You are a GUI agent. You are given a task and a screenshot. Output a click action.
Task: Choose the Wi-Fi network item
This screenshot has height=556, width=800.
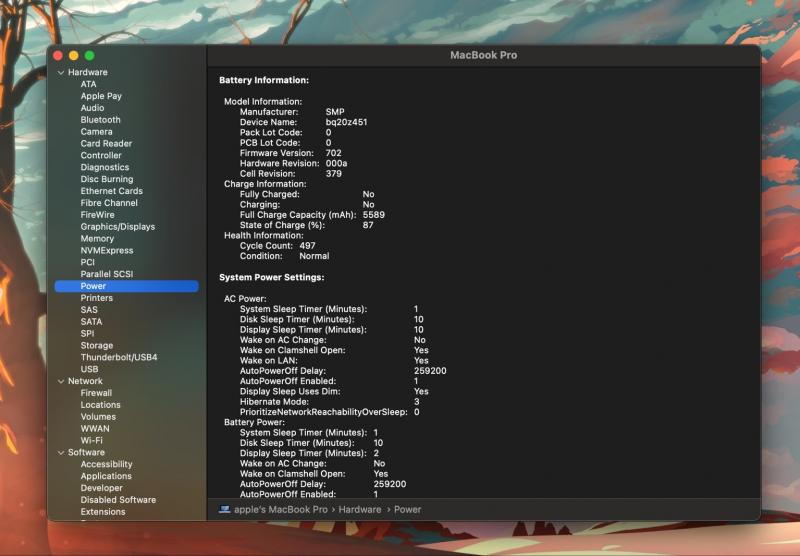[92, 440]
